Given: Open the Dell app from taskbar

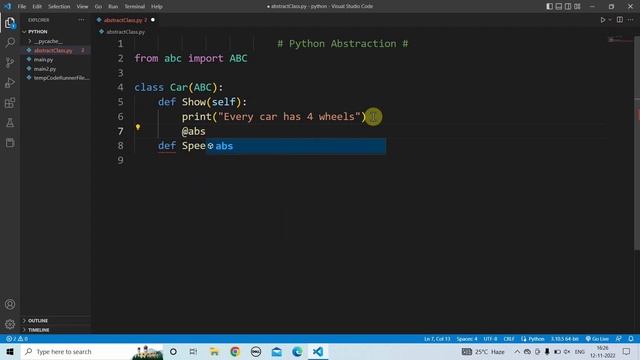Looking at the screenshot, I should click(256, 351).
